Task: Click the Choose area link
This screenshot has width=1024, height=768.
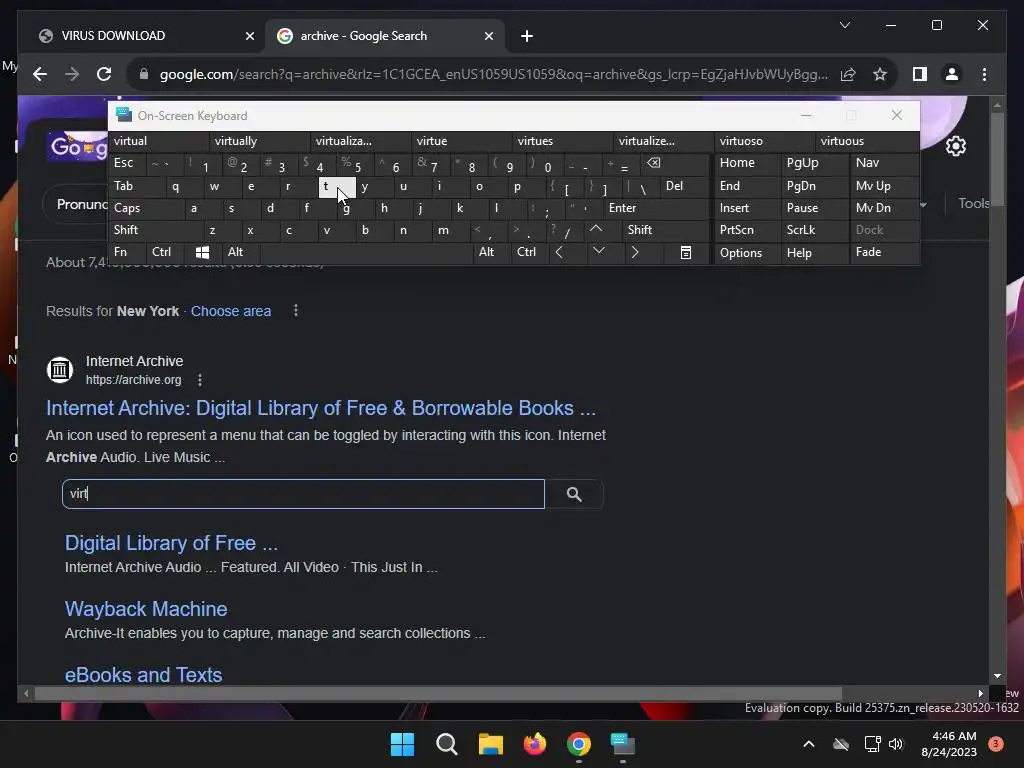Action: click(x=231, y=311)
